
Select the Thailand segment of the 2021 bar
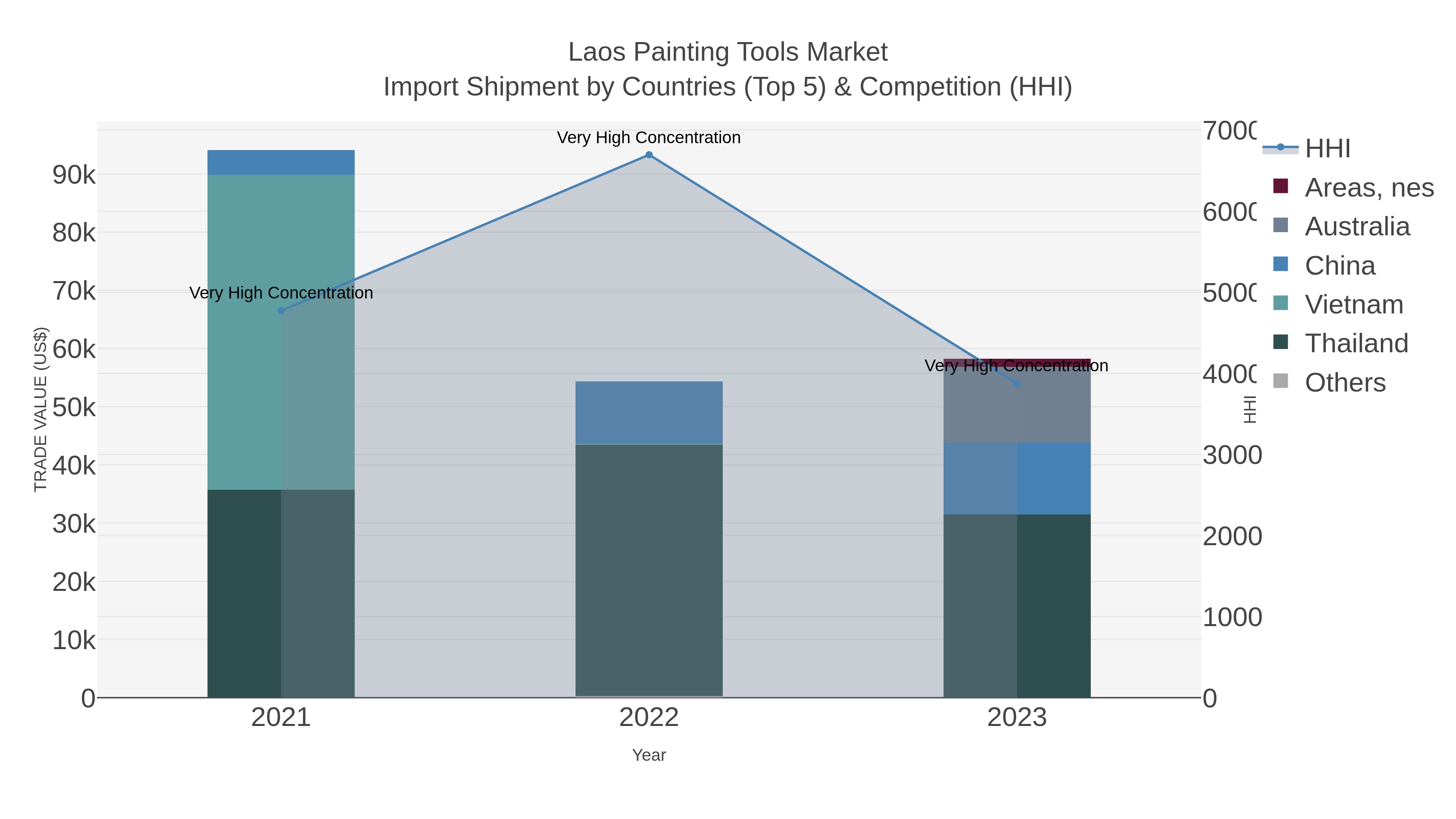click(x=281, y=593)
